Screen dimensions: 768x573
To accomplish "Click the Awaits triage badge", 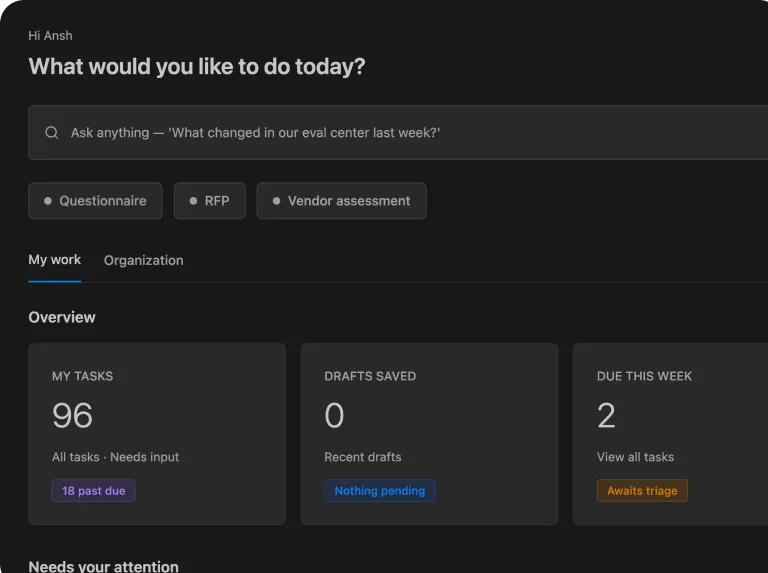I will click(x=642, y=491).
